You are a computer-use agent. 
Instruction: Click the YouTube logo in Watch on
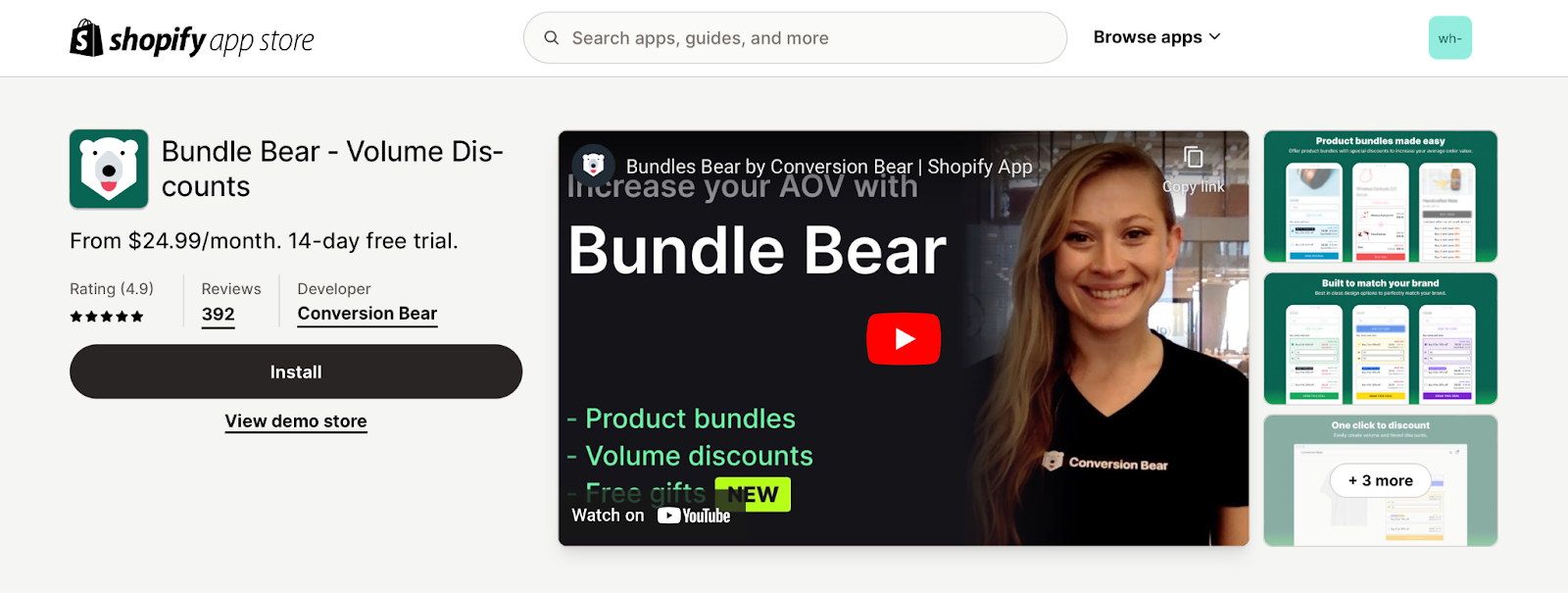[x=694, y=516]
